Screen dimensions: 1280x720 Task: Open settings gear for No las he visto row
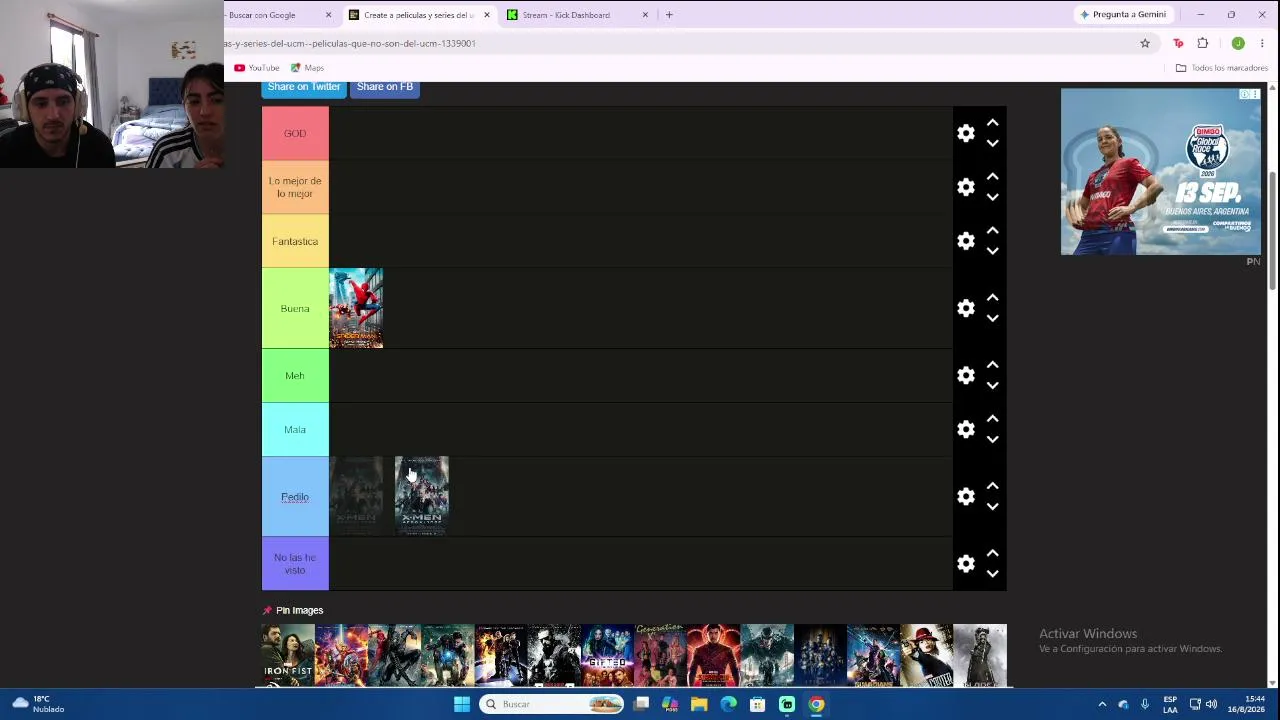coord(966,563)
